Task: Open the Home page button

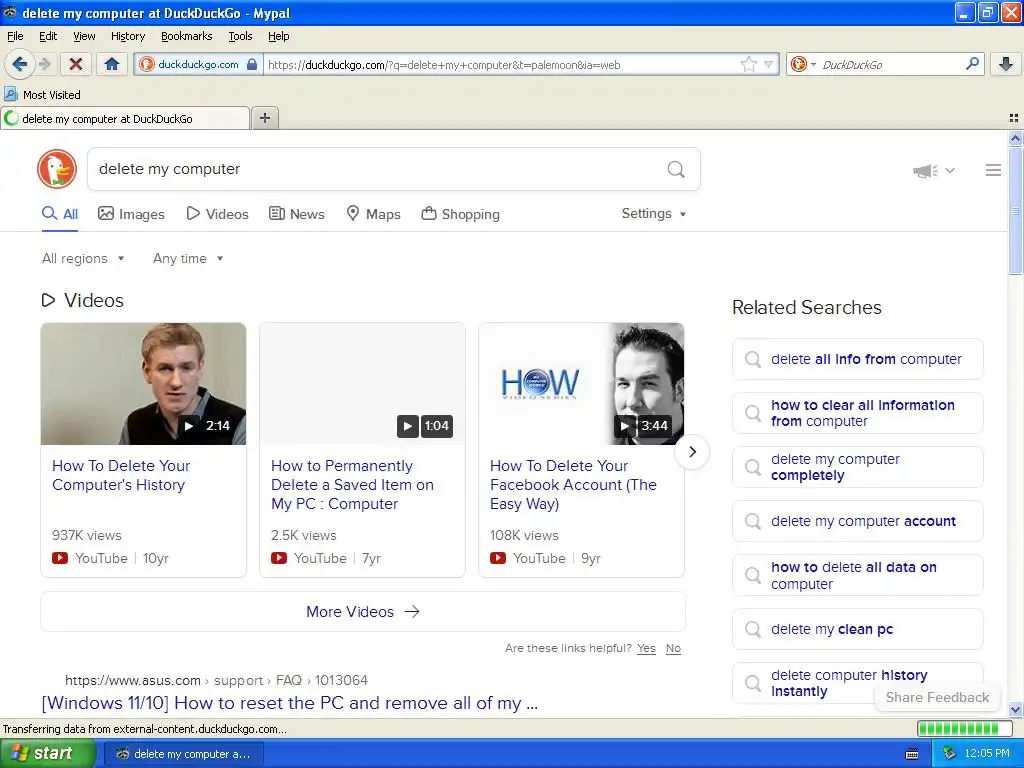Action: 112,64
